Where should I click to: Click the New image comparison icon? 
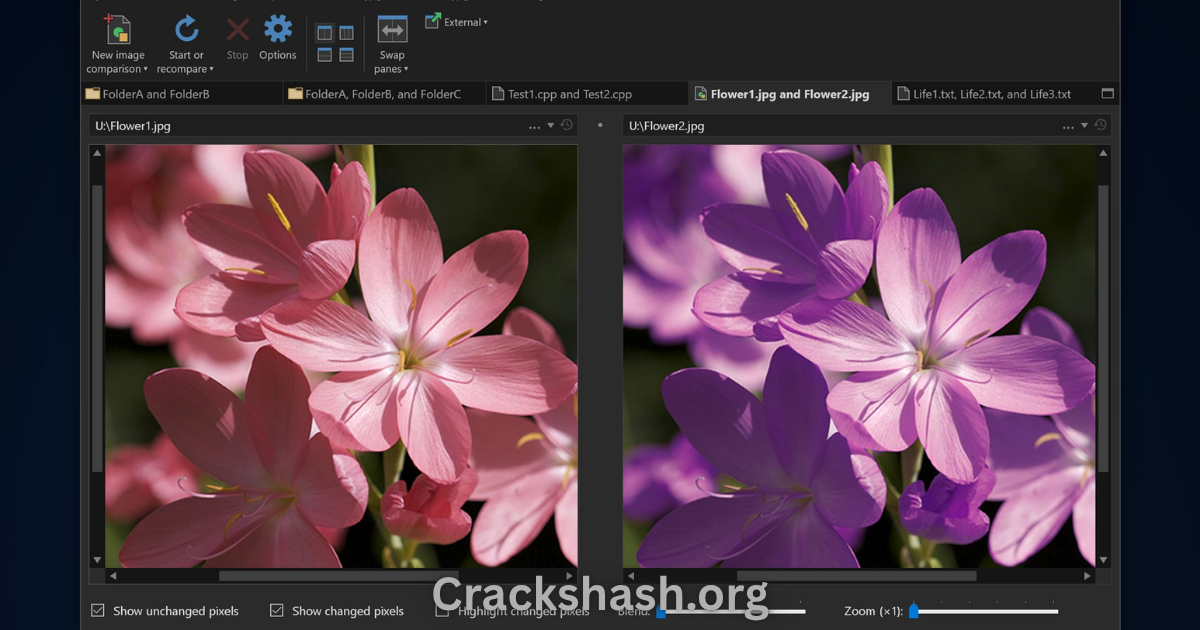(118, 30)
